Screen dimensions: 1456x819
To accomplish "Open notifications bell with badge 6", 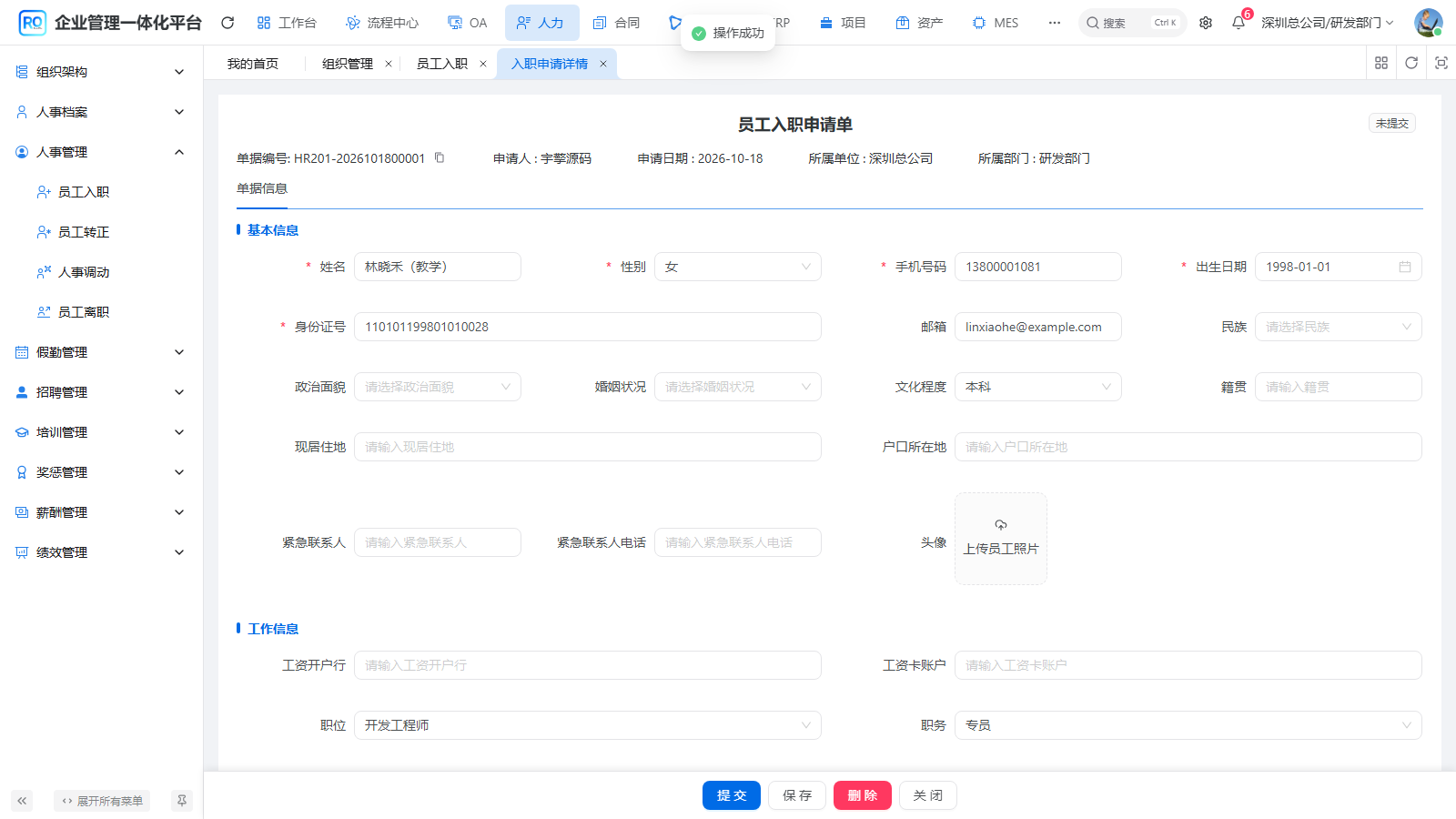I will tap(1239, 23).
